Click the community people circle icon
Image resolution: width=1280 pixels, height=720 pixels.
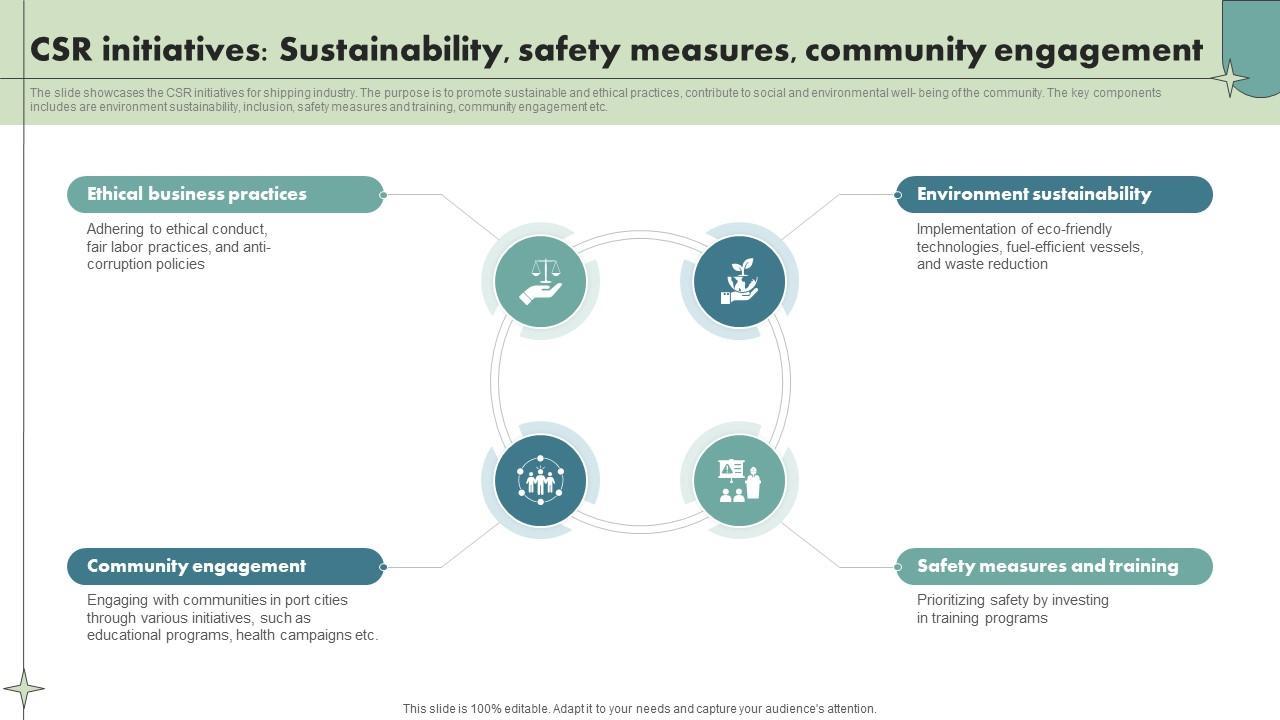540,480
